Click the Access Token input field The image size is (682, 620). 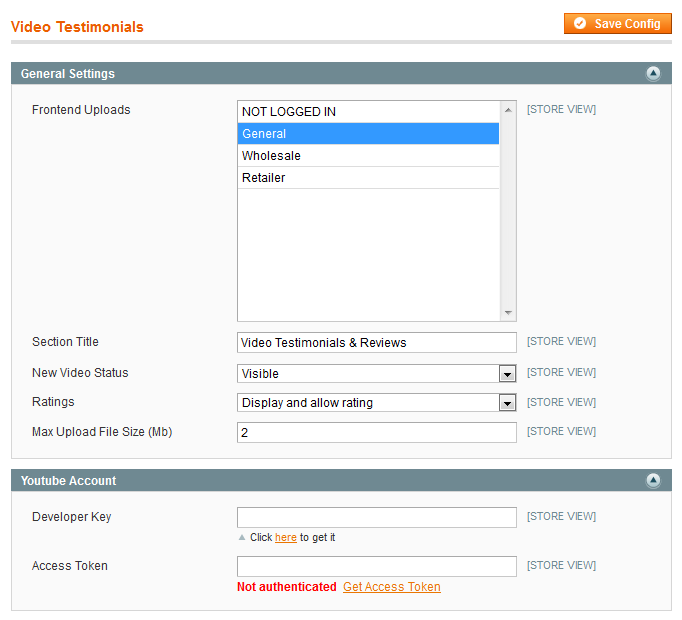click(377, 566)
